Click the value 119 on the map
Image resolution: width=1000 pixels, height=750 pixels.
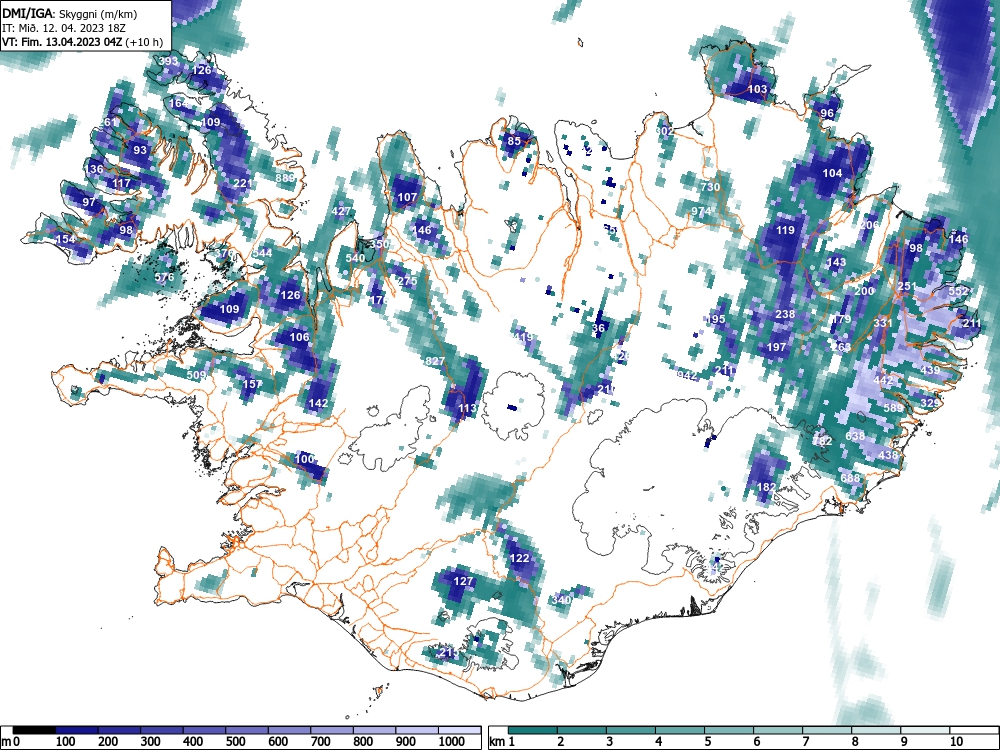pos(785,230)
